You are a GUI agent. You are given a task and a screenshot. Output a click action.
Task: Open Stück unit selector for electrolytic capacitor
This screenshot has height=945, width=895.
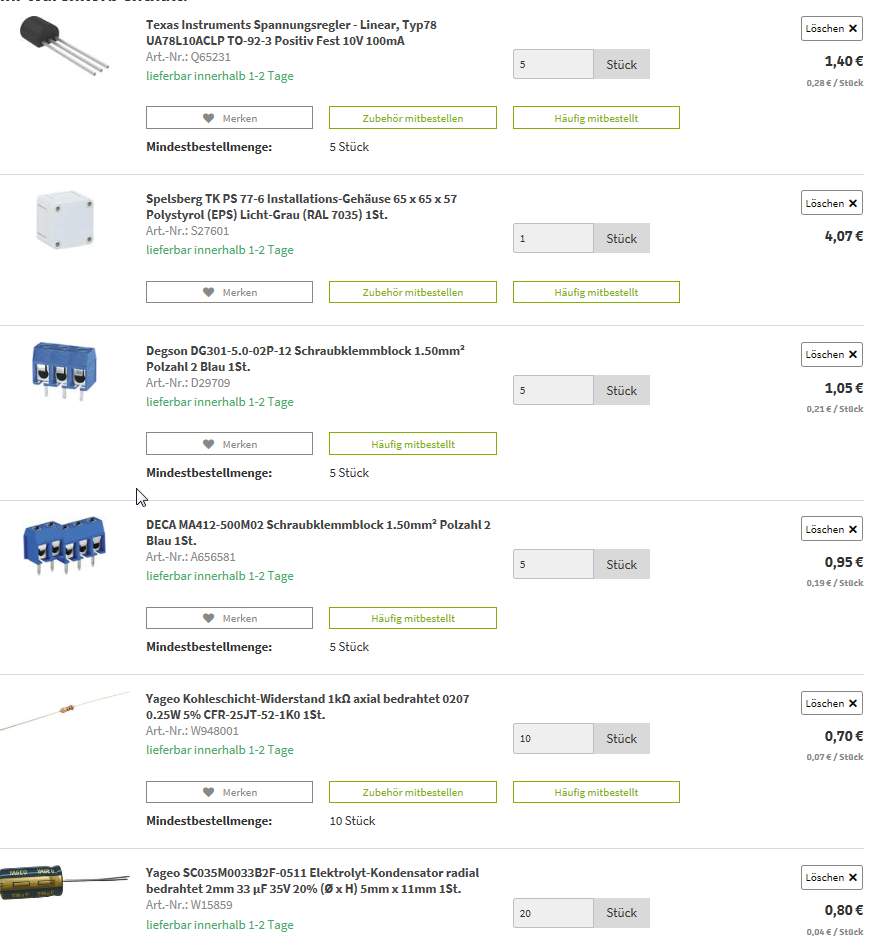click(621, 913)
